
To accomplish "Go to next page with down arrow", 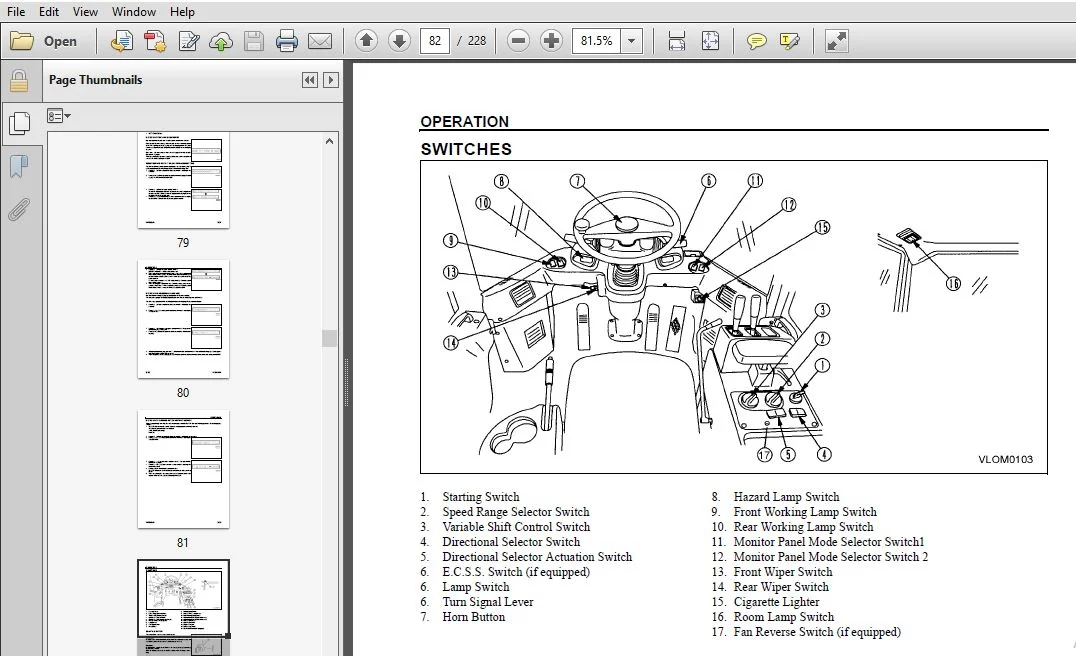I will [x=399, y=41].
